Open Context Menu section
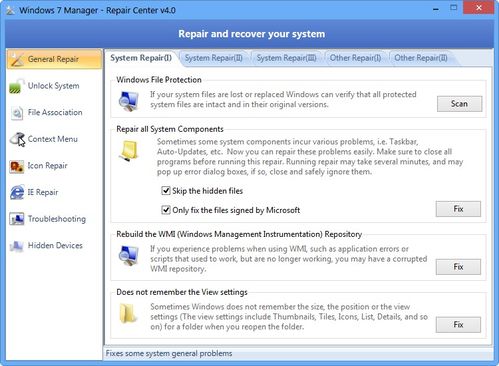Viewport: 499px width, 366px height. [x=53, y=139]
